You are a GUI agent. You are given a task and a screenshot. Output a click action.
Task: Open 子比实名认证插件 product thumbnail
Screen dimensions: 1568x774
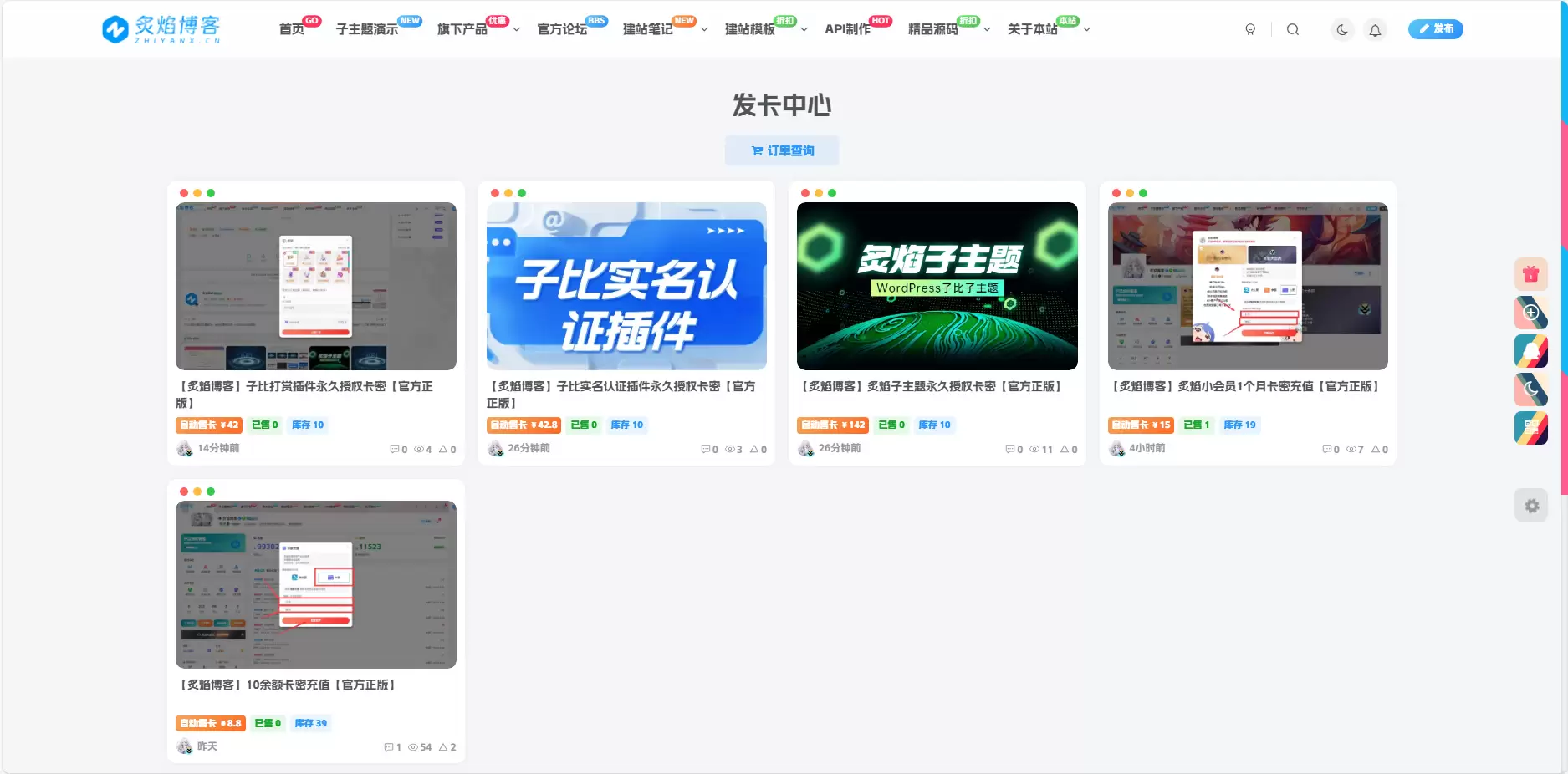pyautogui.click(x=626, y=286)
